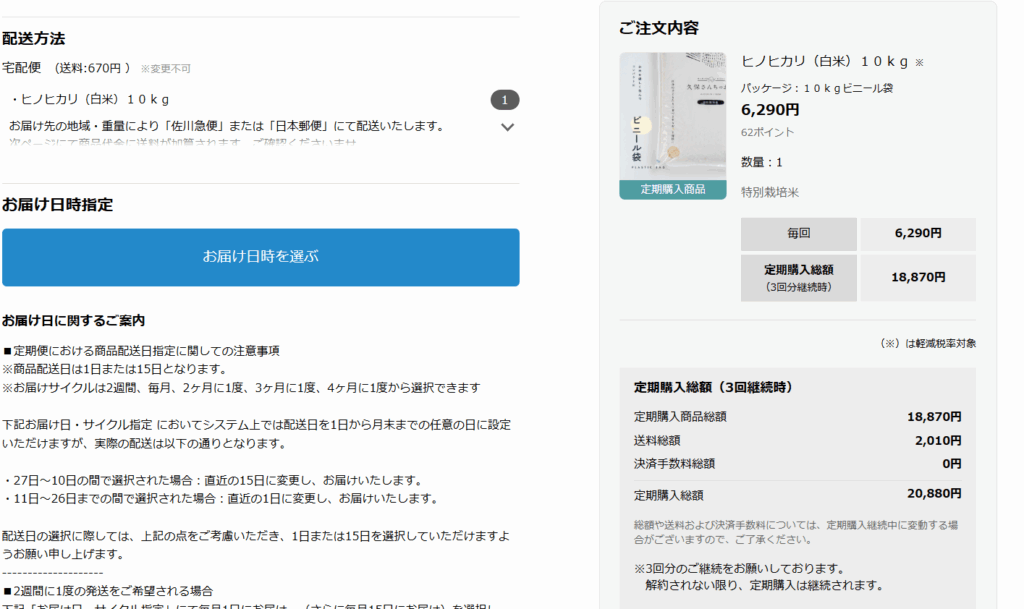Click the ご注文内容 heading

coord(658,28)
